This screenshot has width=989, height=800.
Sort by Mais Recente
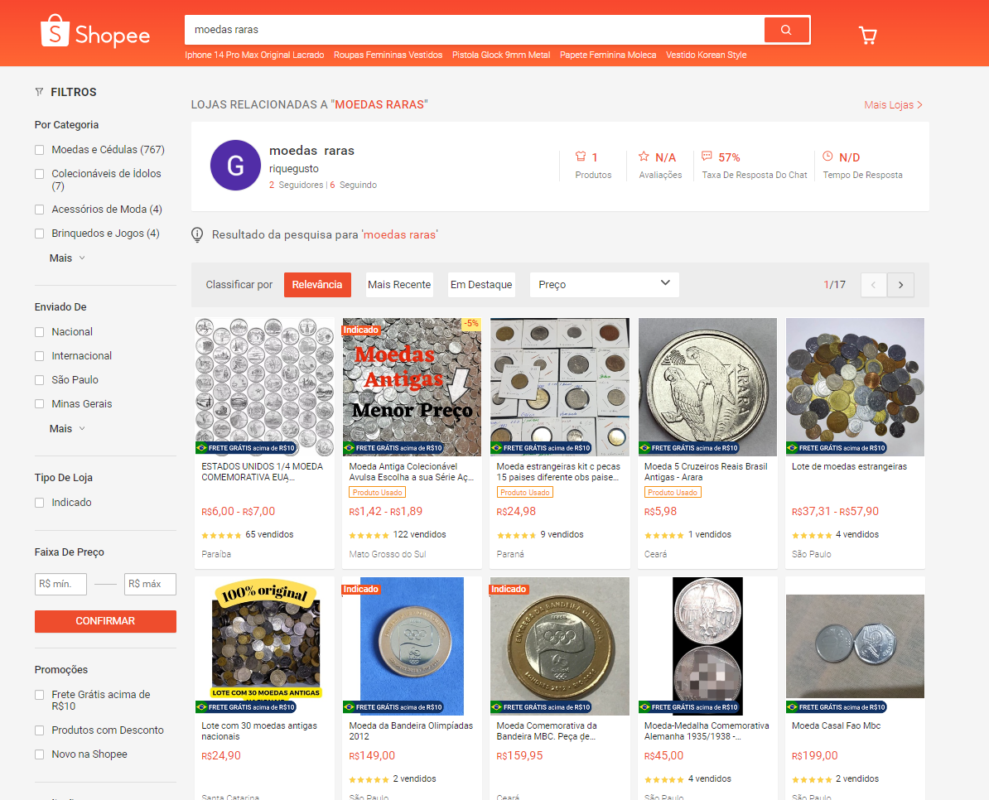point(399,285)
